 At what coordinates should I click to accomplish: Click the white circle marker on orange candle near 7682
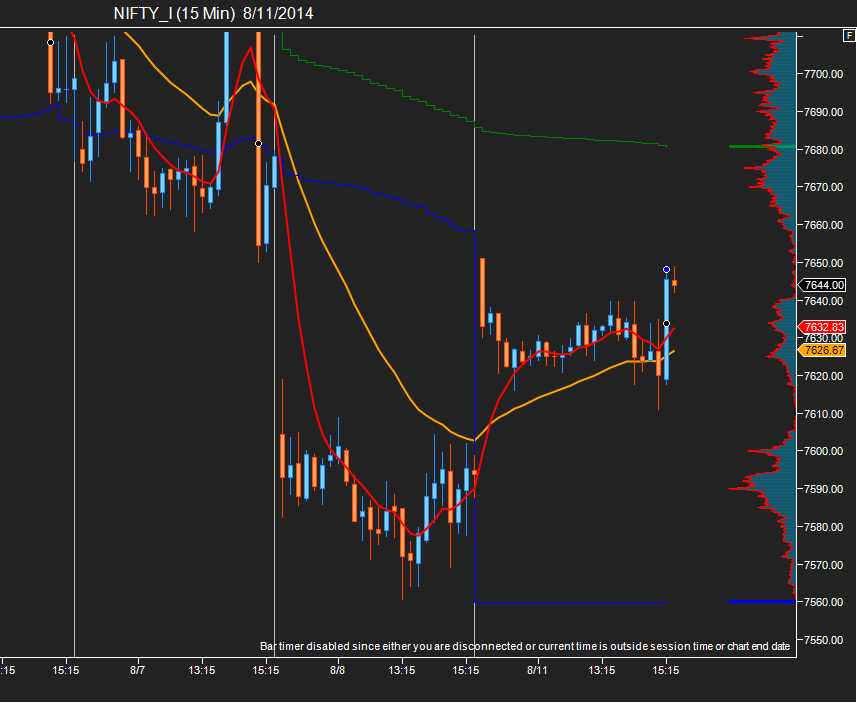coord(259,144)
